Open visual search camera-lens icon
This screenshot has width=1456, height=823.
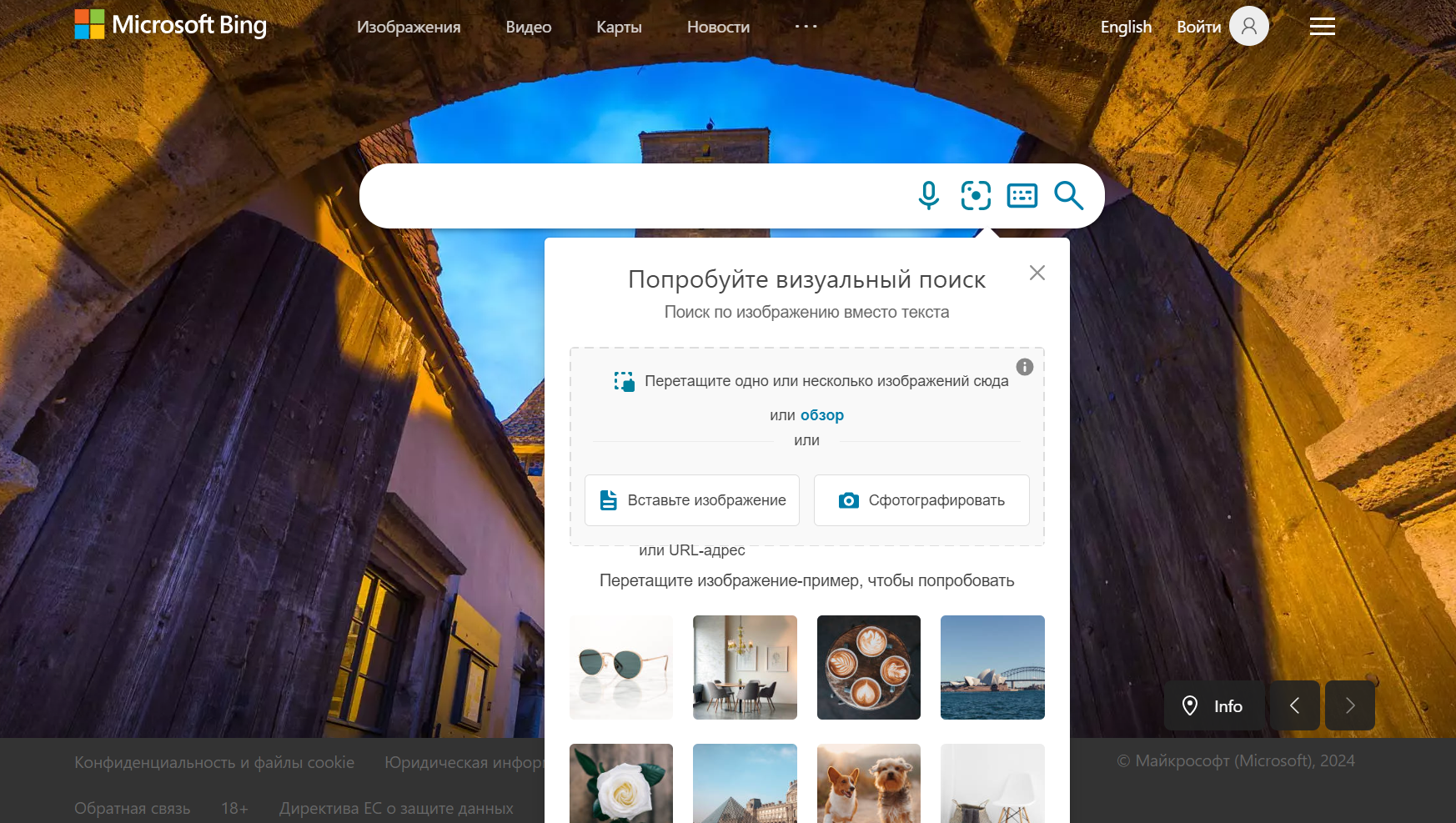(976, 196)
